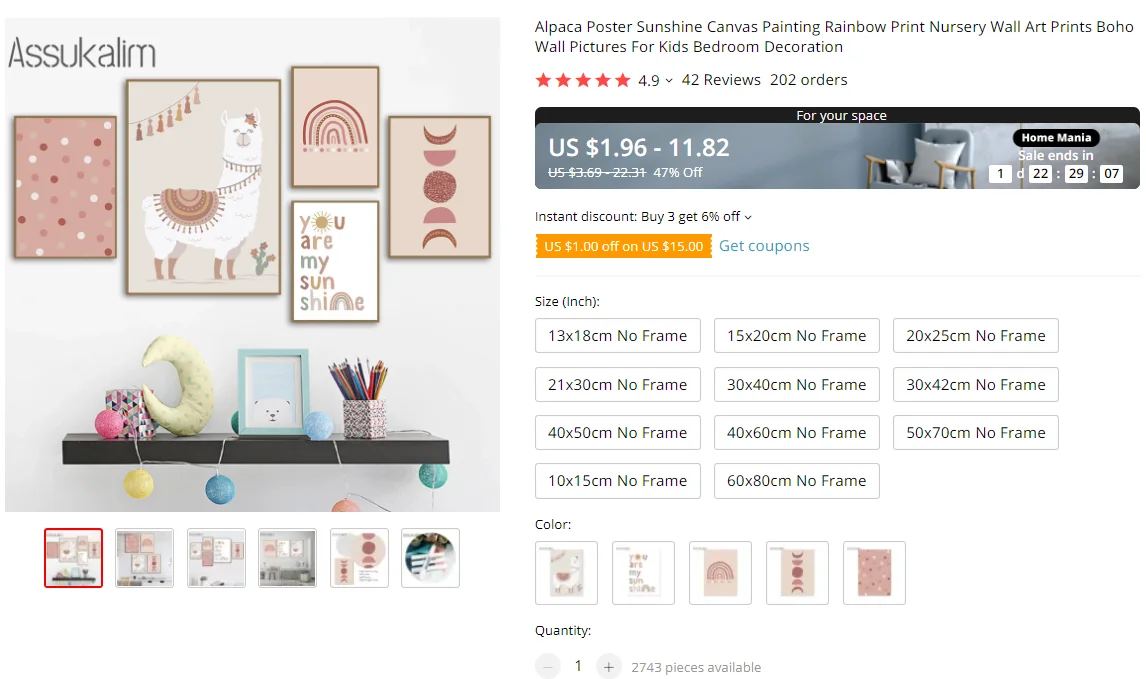This screenshot has height=679, width=1146.
Task: Pick the rainbow print color option
Action: (x=720, y=573)
